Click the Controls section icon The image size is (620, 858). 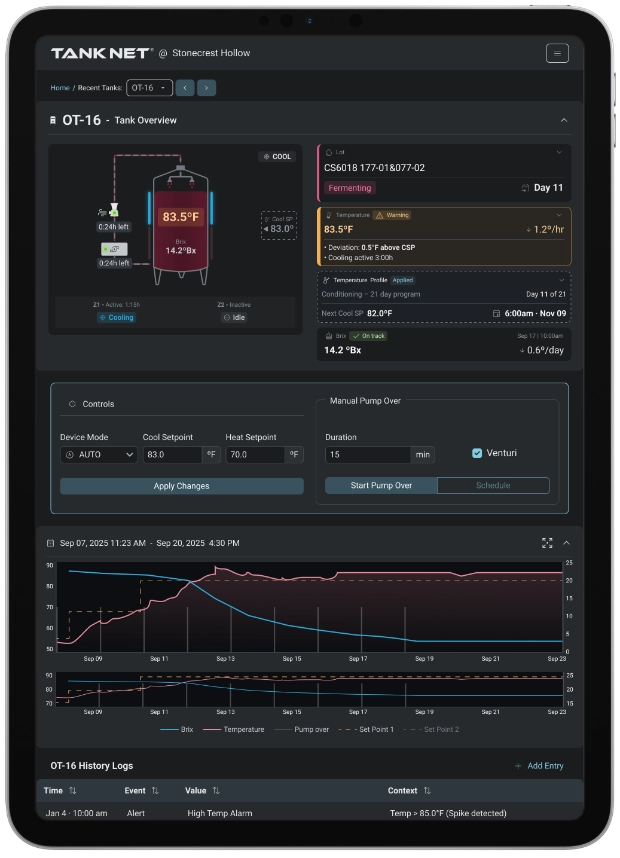[x=72, y=404]
